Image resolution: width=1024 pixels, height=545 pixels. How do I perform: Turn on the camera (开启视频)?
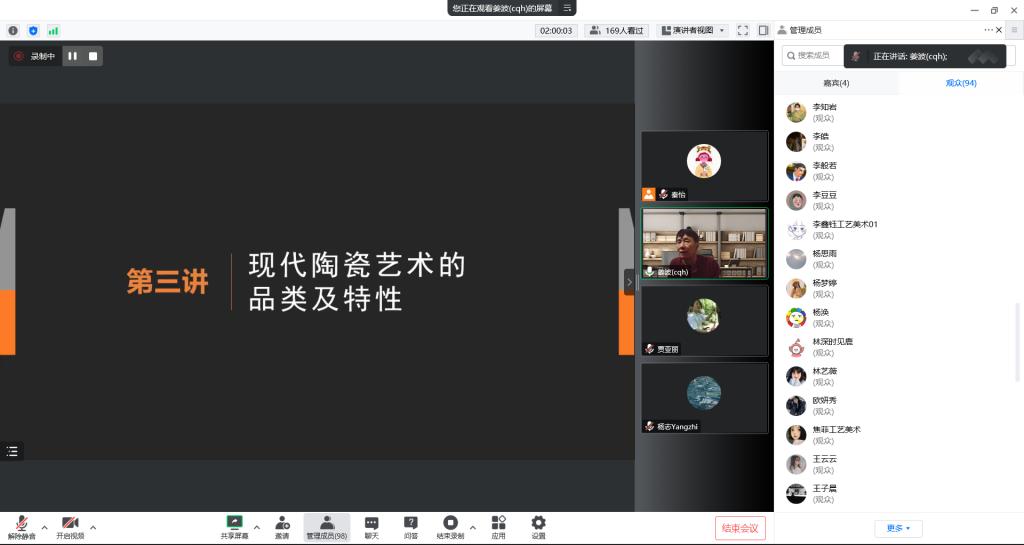70,526
